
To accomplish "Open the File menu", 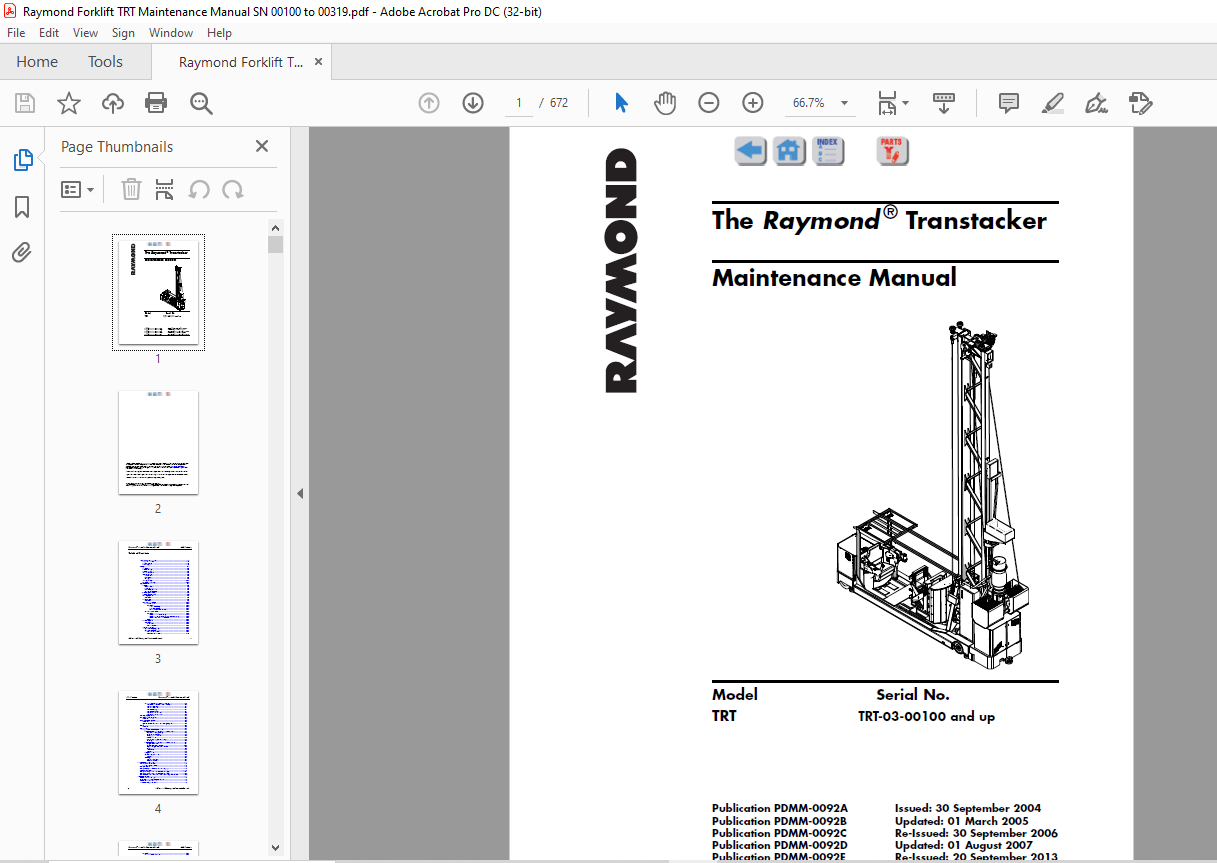I will click(16, 33).
